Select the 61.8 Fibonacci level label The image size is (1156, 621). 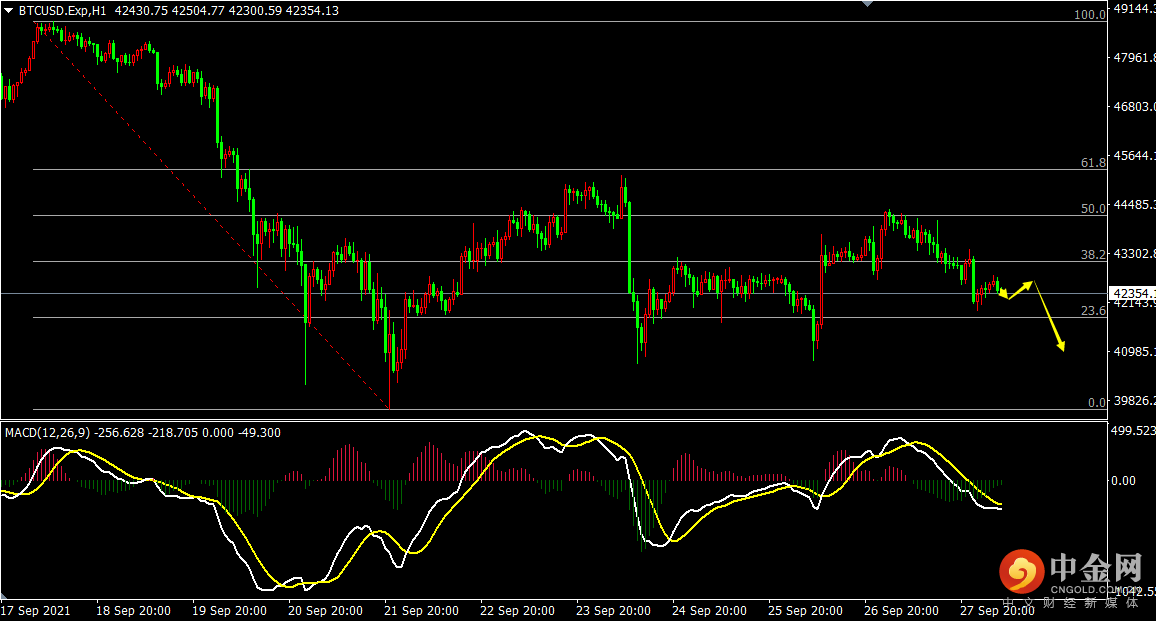tap(1093, 162)
